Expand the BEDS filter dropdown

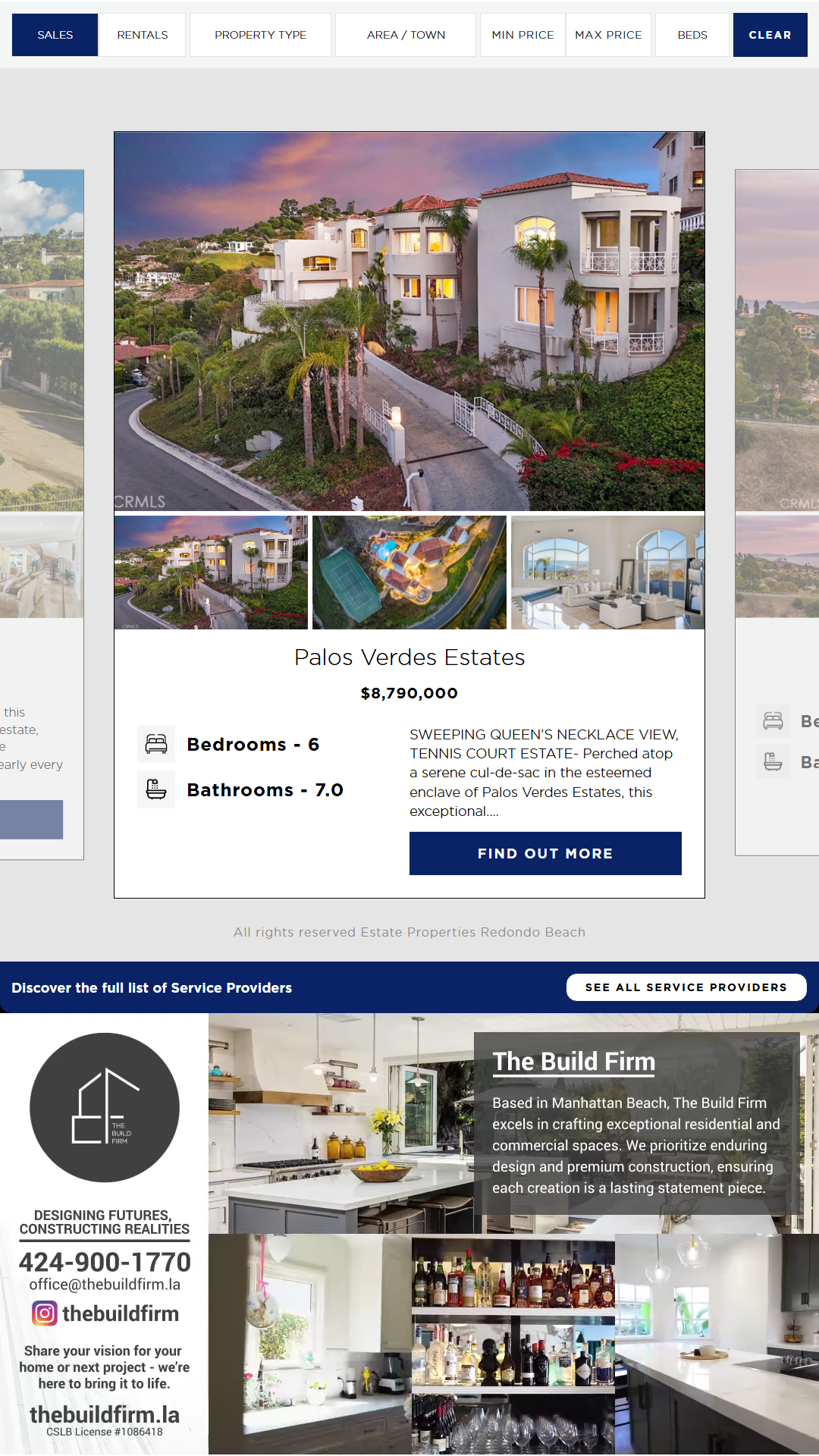coord(692,35)
